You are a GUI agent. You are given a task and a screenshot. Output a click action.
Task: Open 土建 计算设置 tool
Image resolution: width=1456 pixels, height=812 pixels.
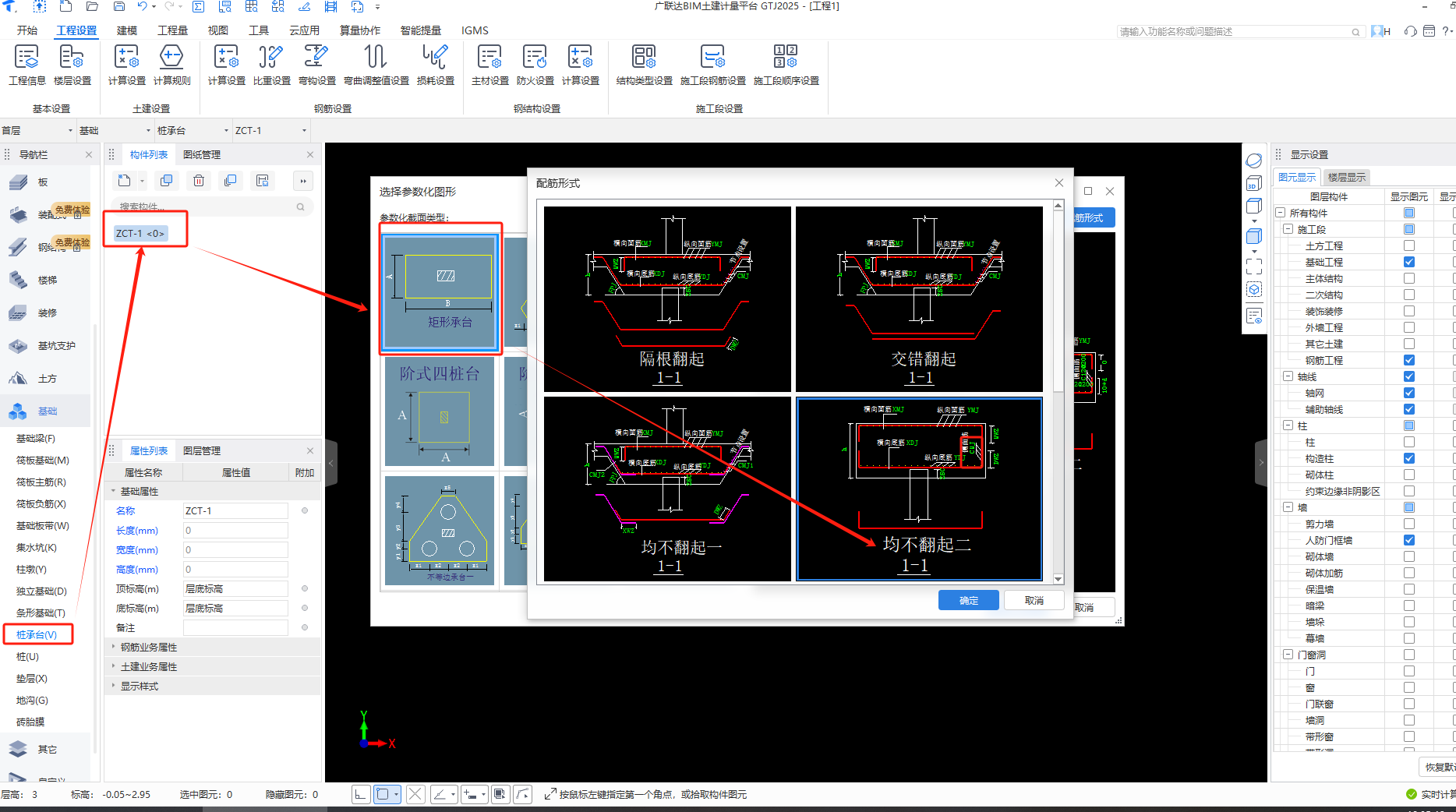[126, 65]
